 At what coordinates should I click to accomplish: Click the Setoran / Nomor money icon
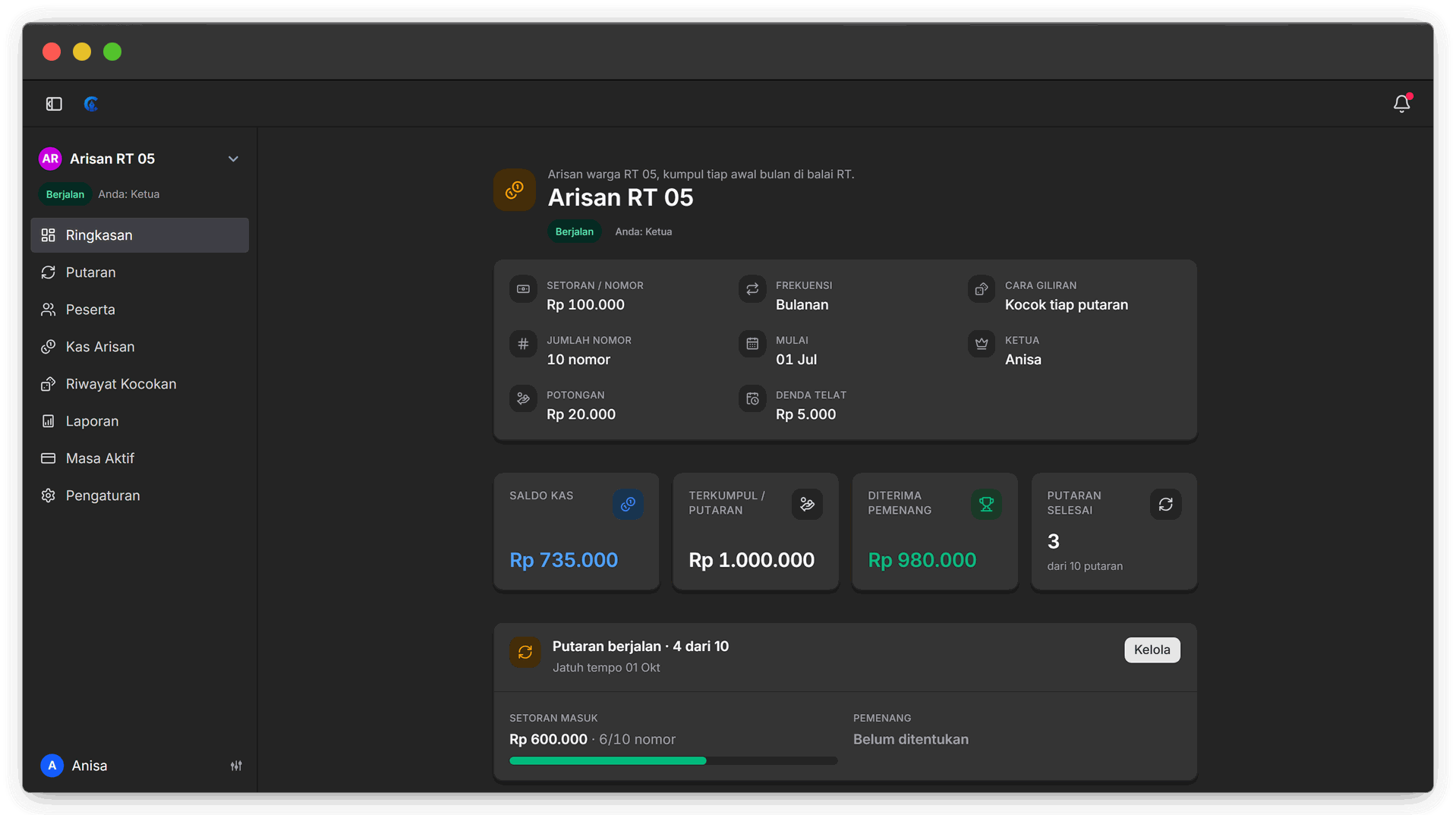tap(523, 289)
